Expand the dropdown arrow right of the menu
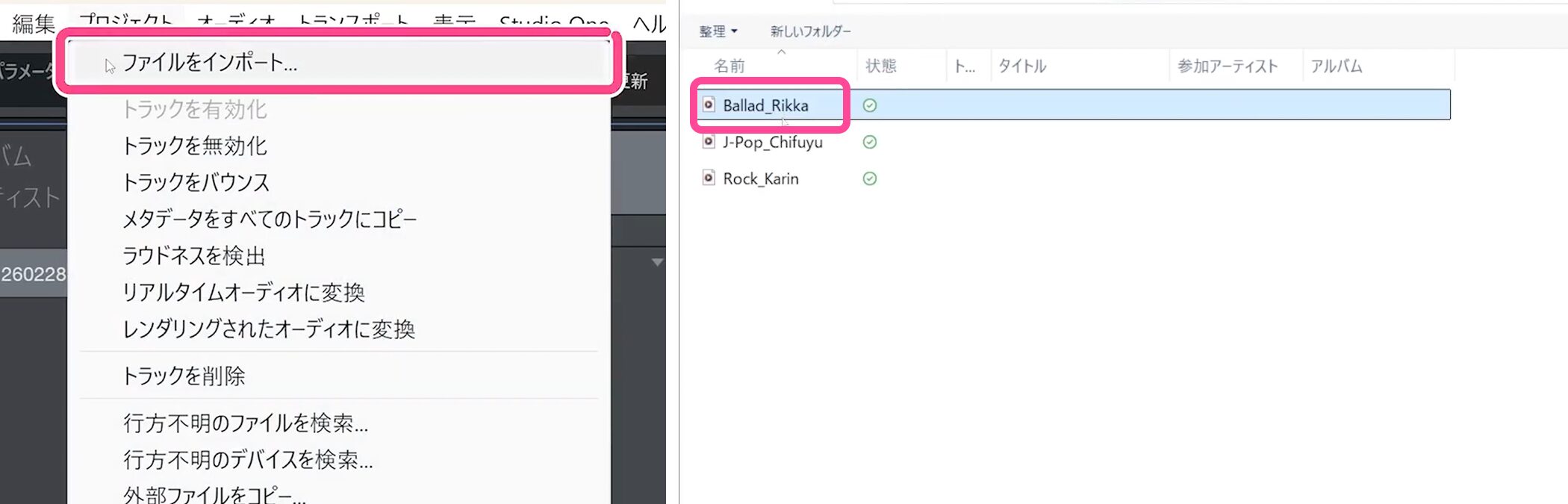 (657, 262)
